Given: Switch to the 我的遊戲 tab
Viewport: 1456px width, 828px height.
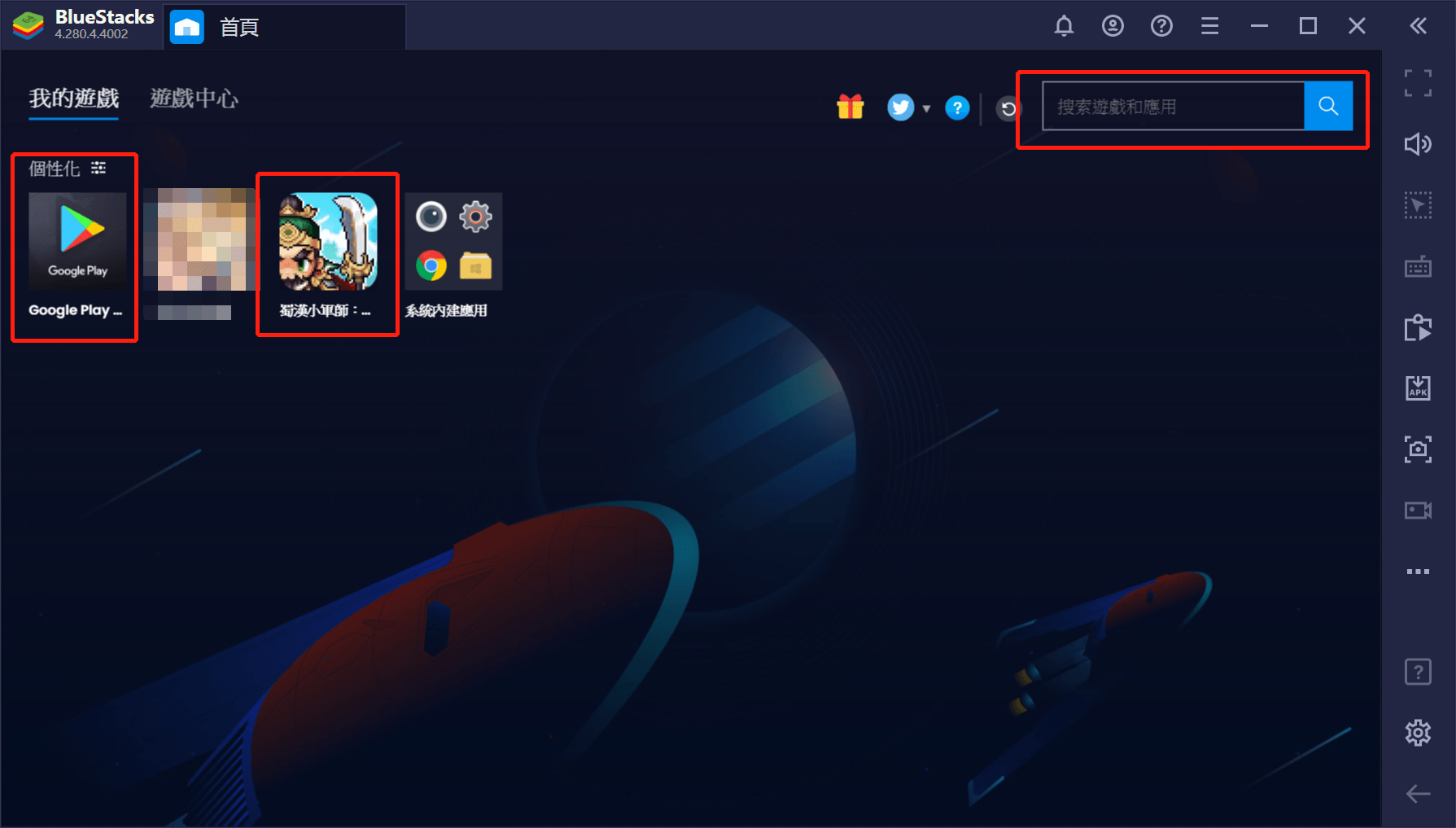Looking at the screenshot, I should coord(74,99).
